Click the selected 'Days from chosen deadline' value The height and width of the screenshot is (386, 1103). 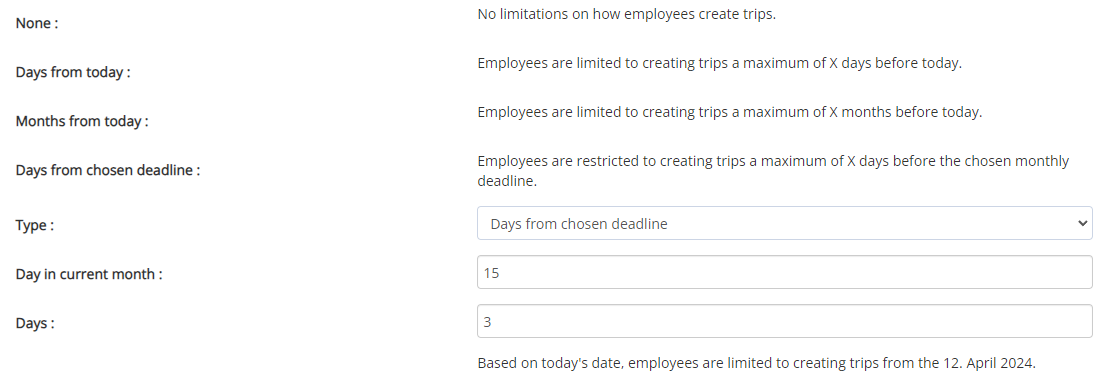pyautogui.click(x=579, y=224)
